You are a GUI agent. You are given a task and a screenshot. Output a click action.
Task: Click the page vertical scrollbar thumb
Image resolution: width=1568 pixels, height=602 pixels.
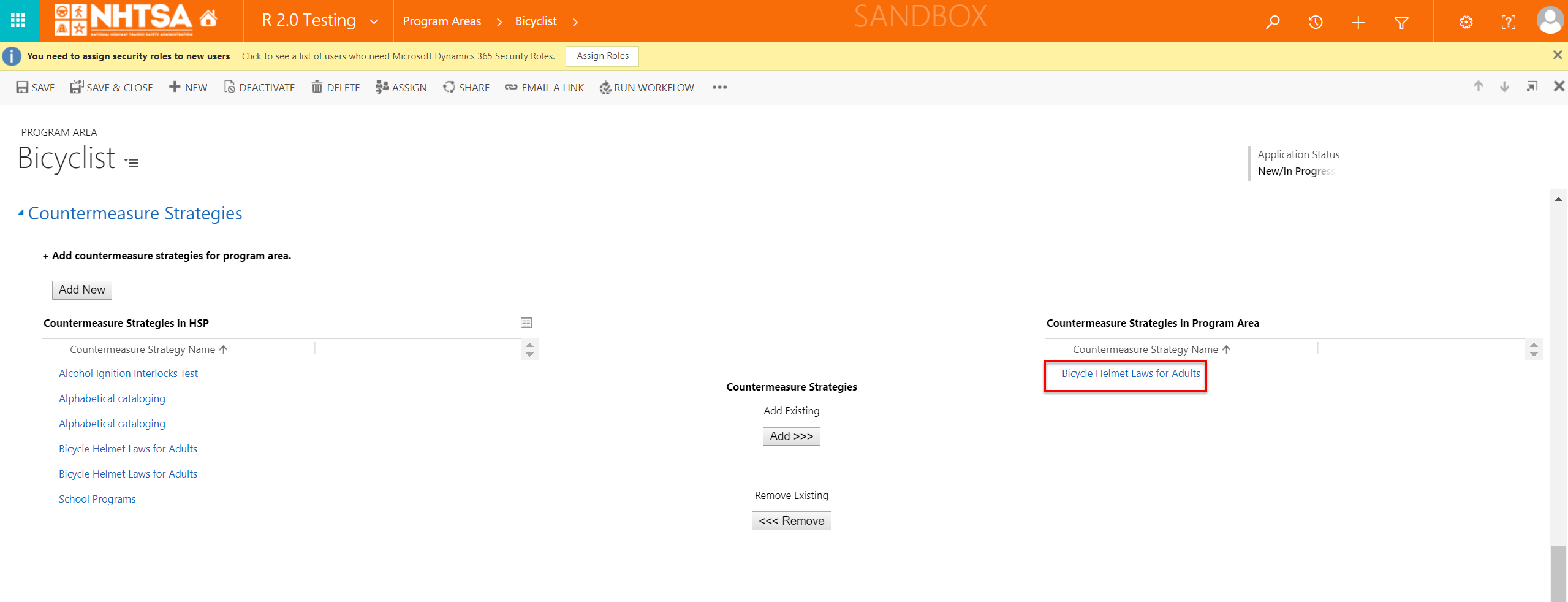(x=1559, y=574)
